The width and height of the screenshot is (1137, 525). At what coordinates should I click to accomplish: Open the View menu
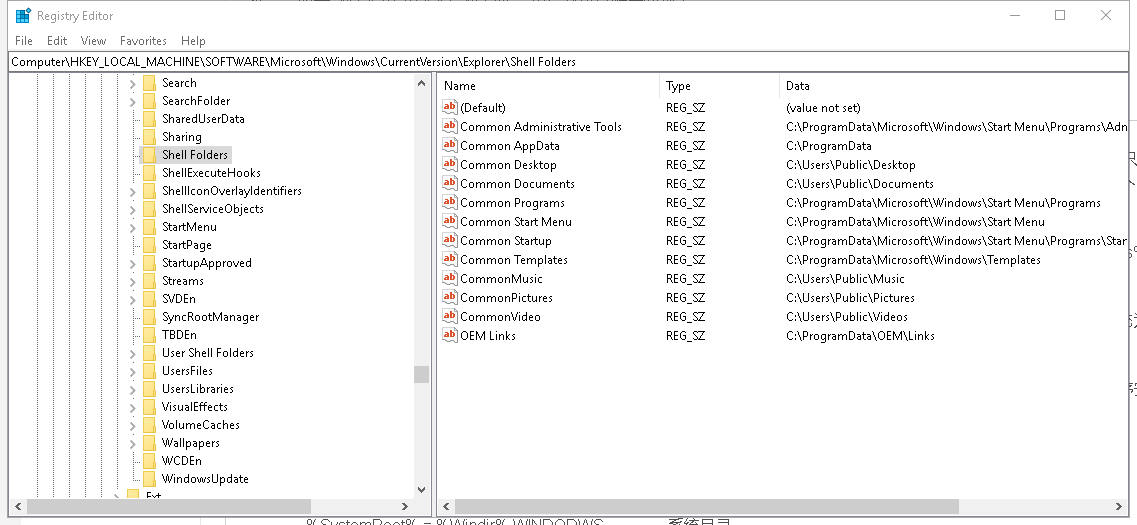click(x=93, y=41)
